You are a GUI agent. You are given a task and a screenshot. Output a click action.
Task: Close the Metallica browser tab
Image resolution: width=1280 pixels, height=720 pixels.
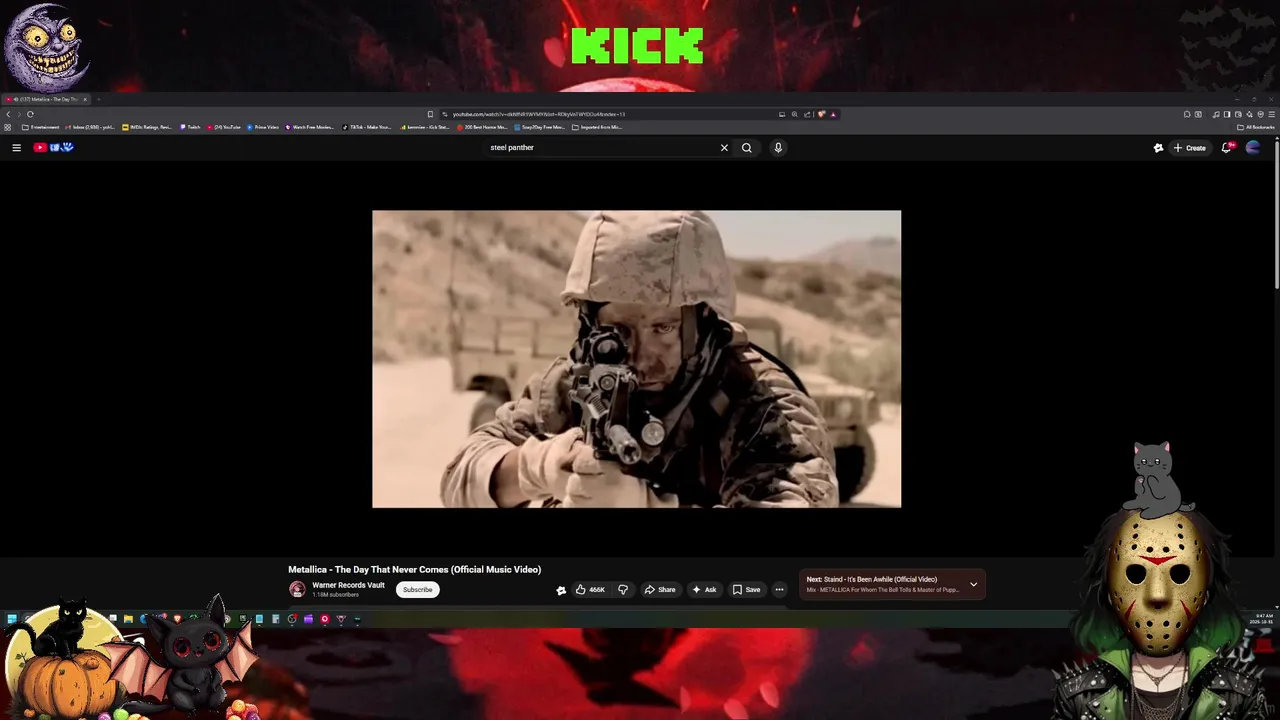click(85, 99)
